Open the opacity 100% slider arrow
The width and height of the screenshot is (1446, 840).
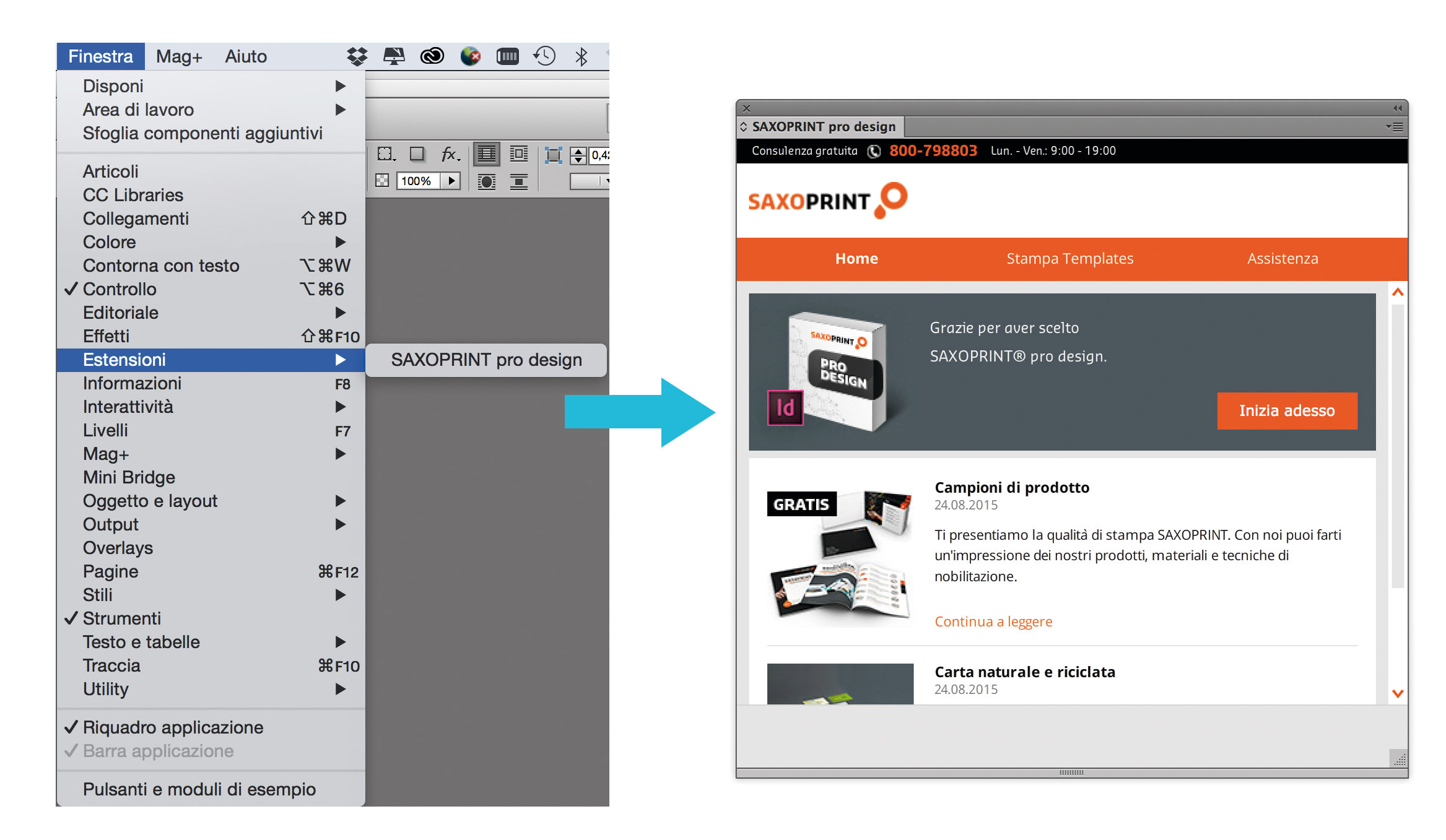(x=451, y=181)
